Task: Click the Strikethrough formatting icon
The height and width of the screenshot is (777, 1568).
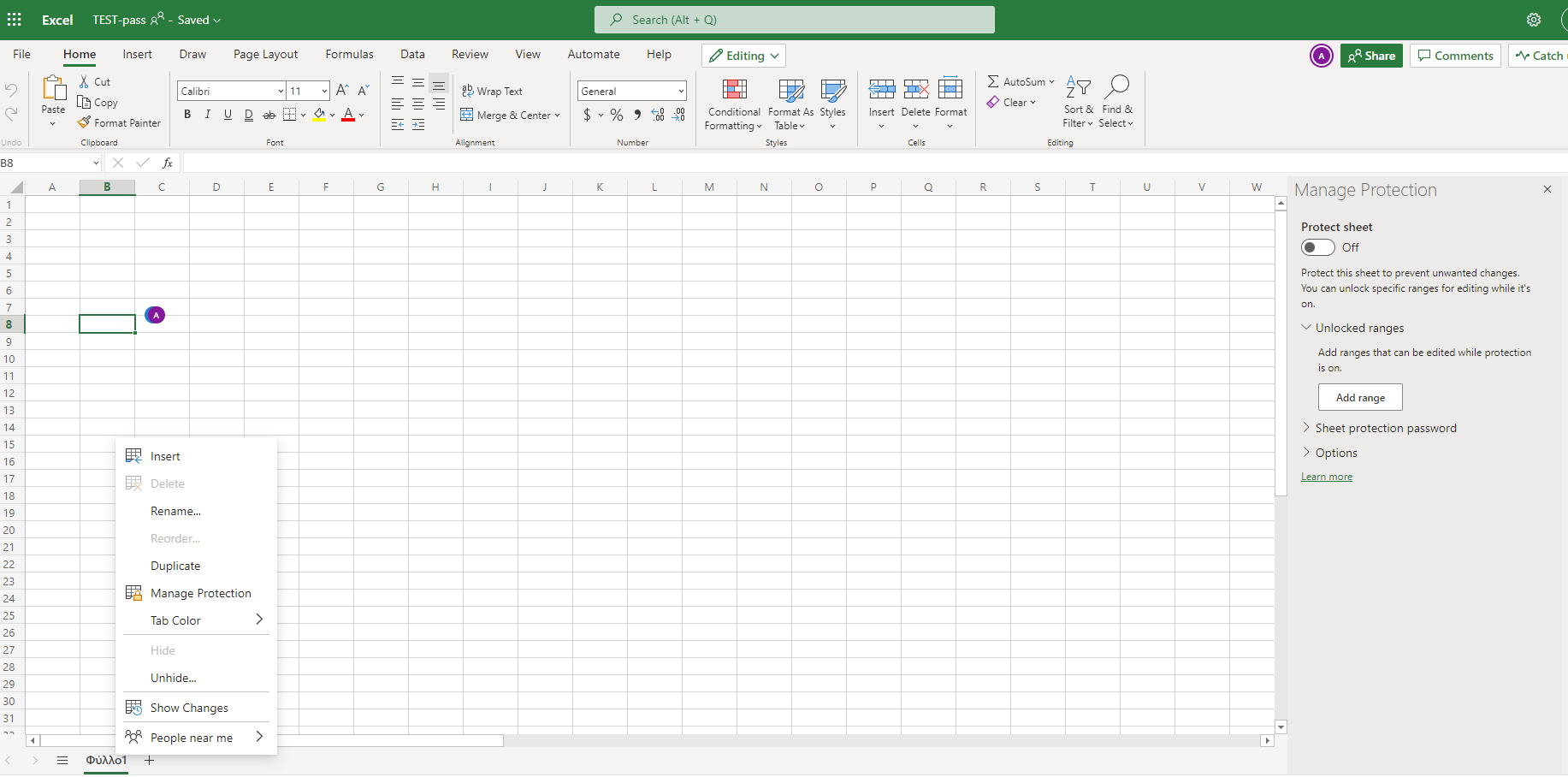Action: [x=269, y=114]
